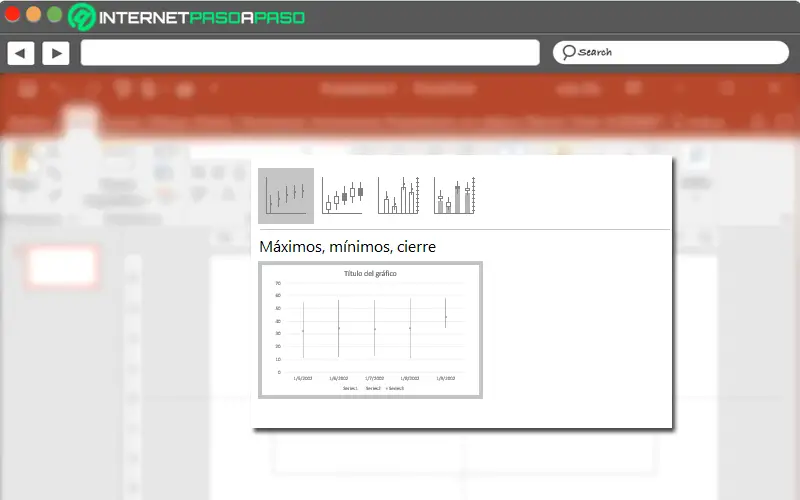Select the Volume-Open-High-Low-Close stock chart icon
800x500 pixels.
[455, 196]
